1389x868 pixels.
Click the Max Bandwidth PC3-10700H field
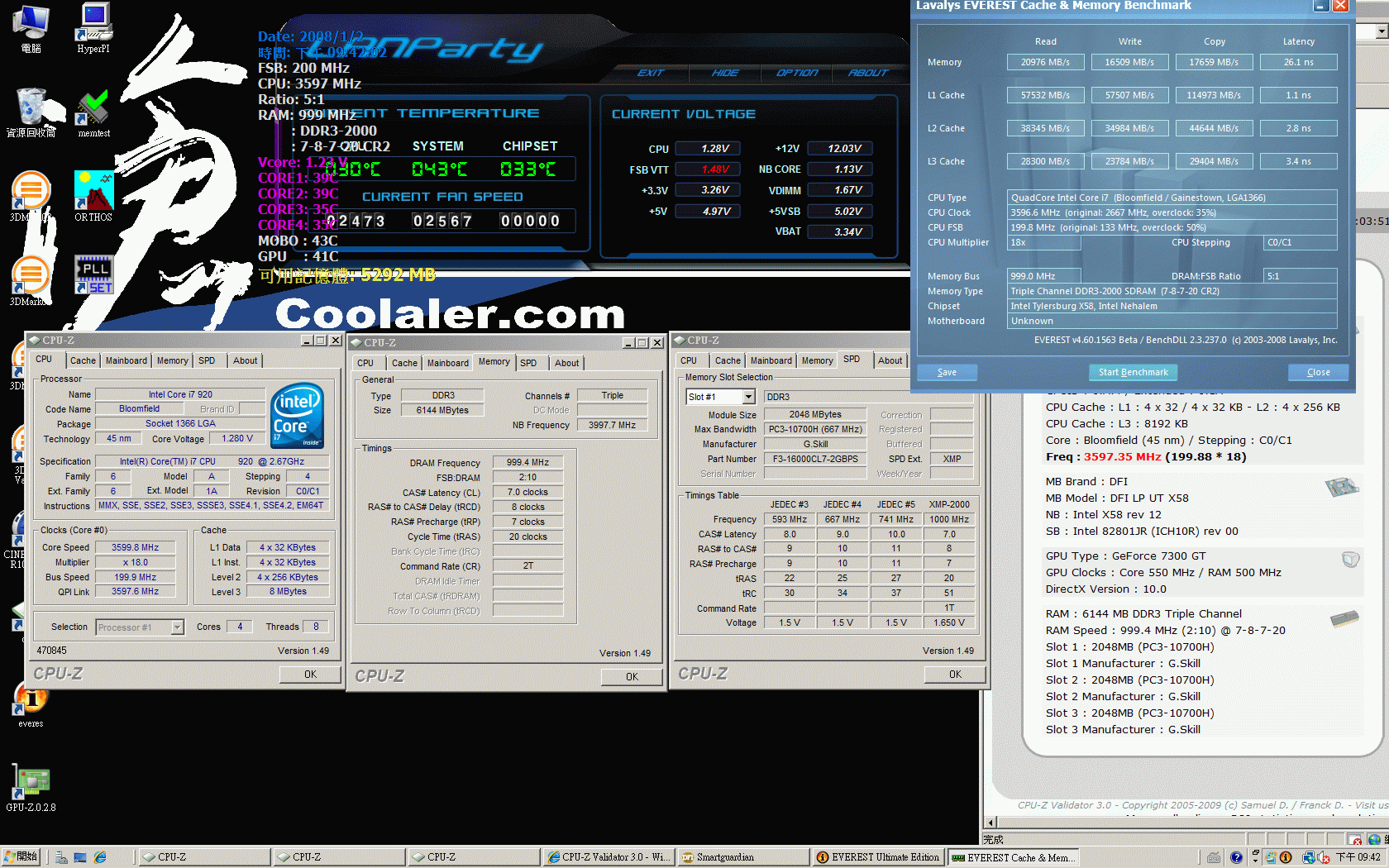point(815,429)
